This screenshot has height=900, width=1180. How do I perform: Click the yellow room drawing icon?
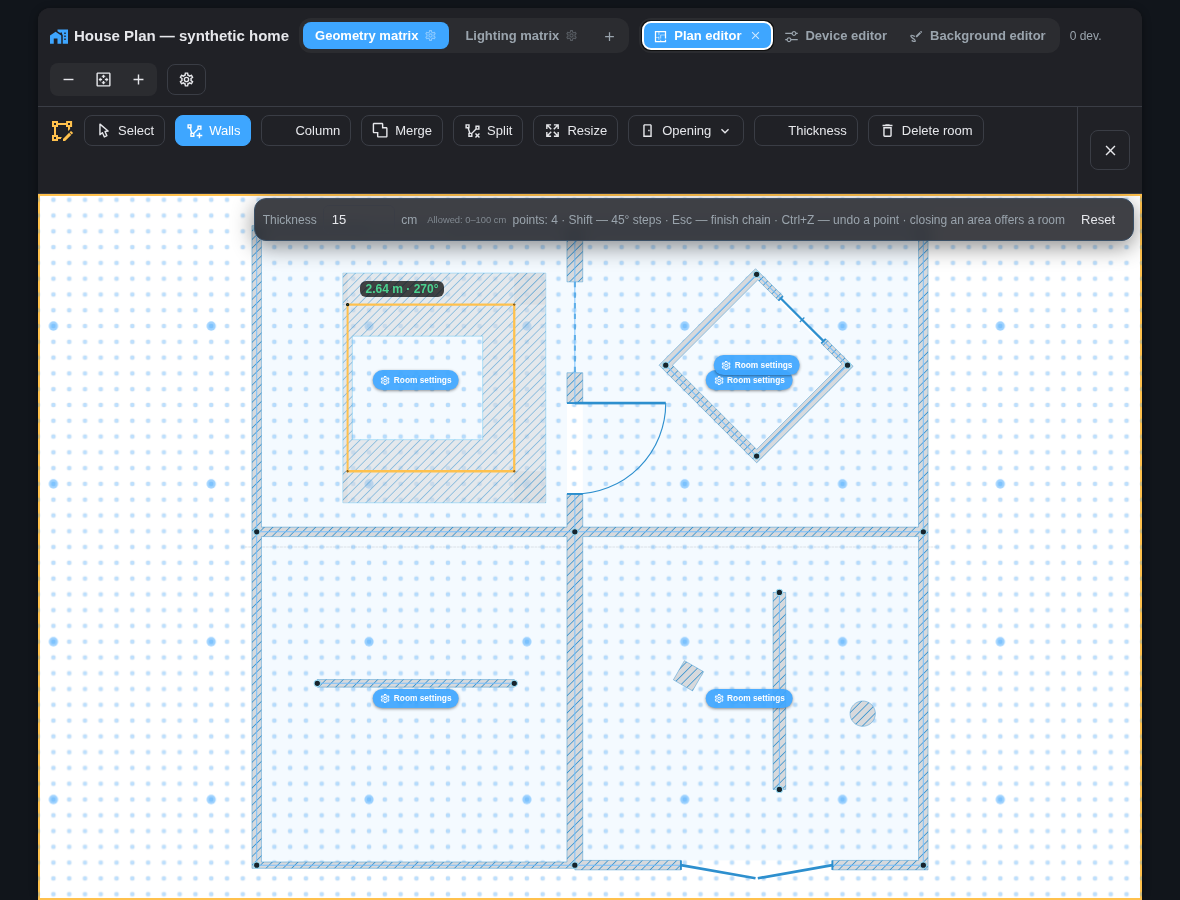(x=62, y=131)
